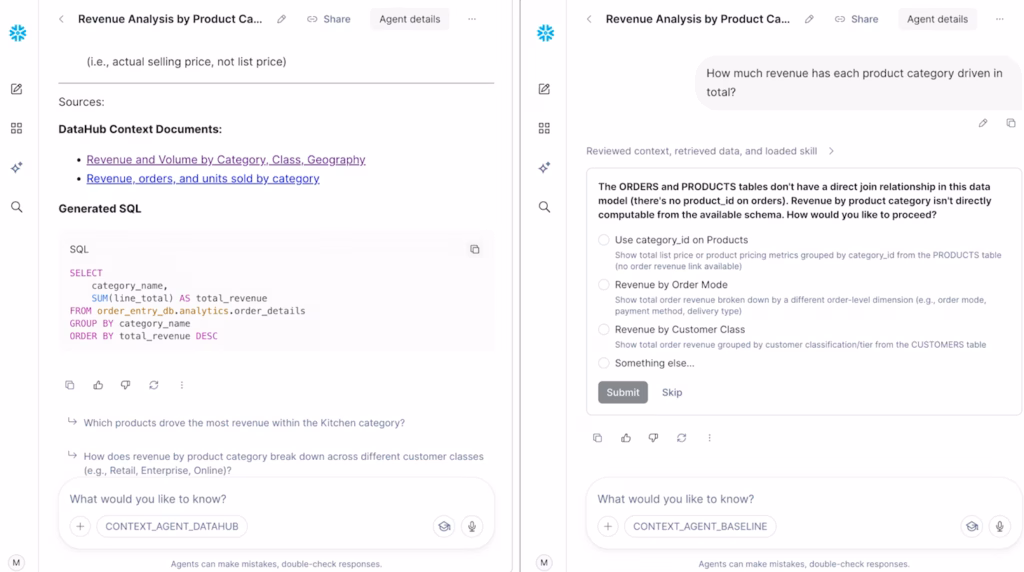Open Agent details in right window
Image resolution: width=1024 pixels, height=572 pixels.
pos(937,19)
